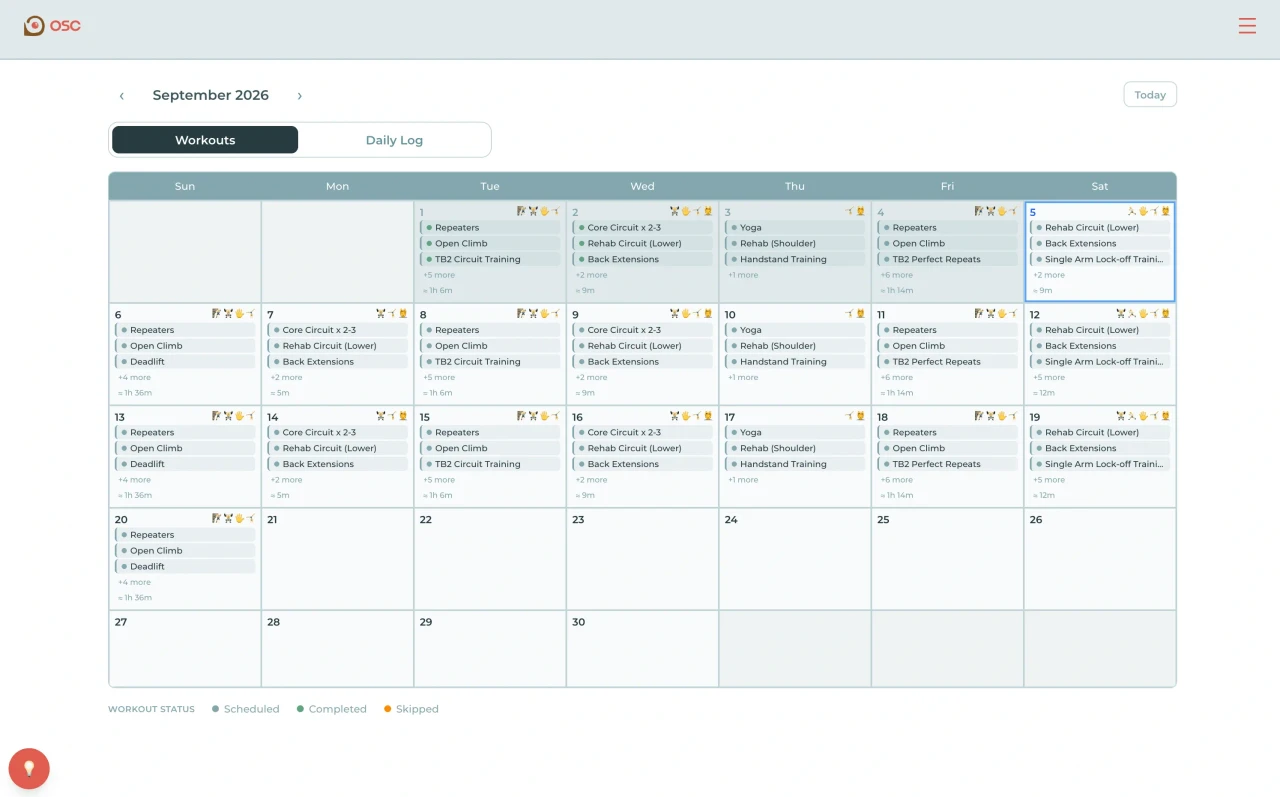This screenshot has width=1280, height=797.
Task: Switch to the Daily Log tab
Action: click(394, 140)
